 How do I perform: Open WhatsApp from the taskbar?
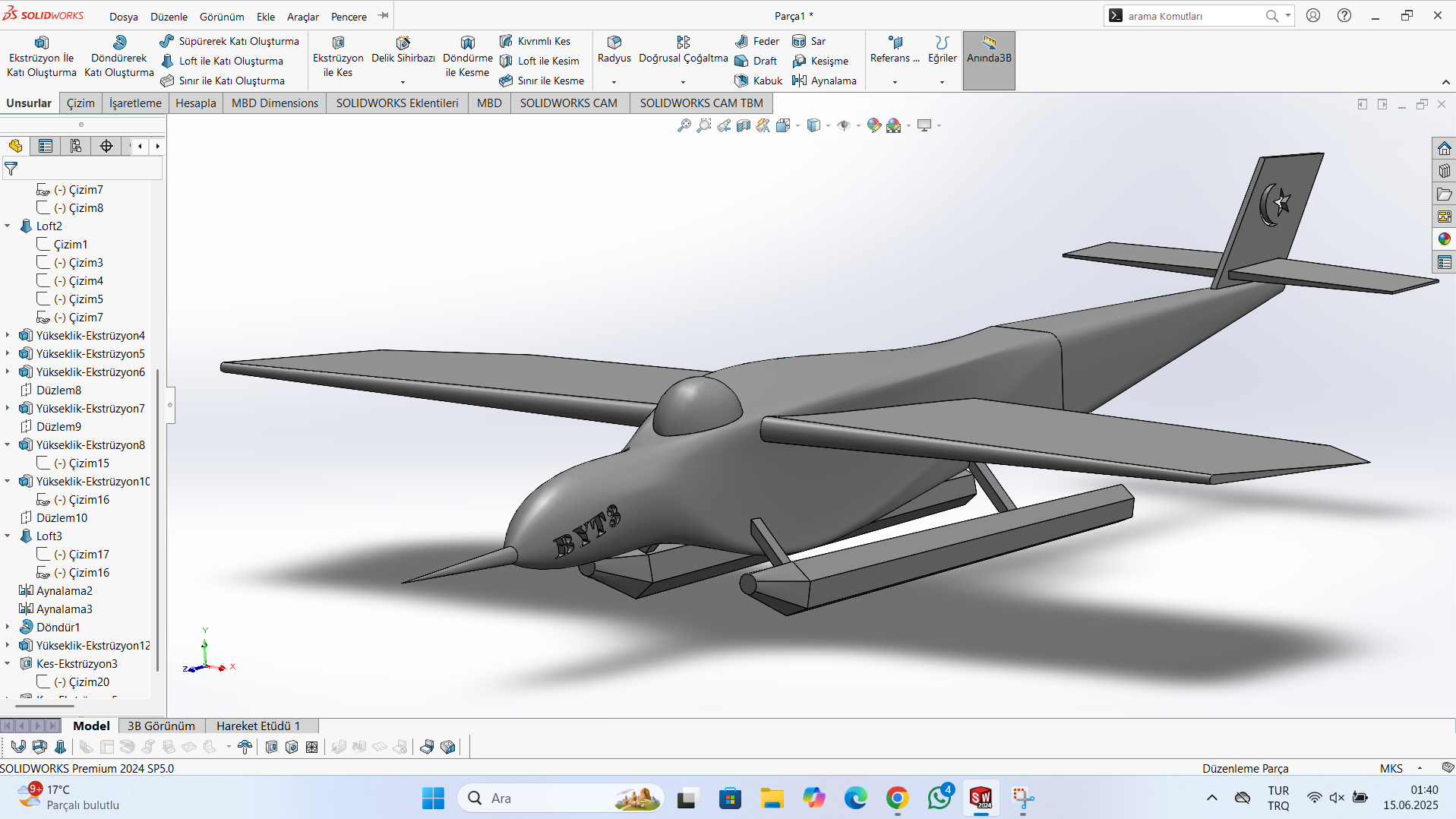click(x=939, y=798)
